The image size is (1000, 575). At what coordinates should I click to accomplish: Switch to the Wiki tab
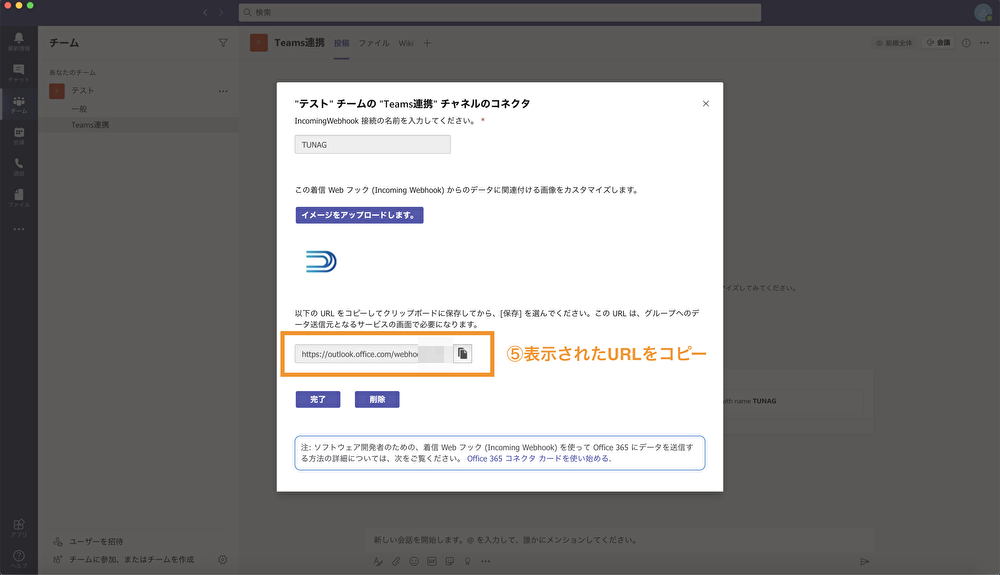pos(406,43)
